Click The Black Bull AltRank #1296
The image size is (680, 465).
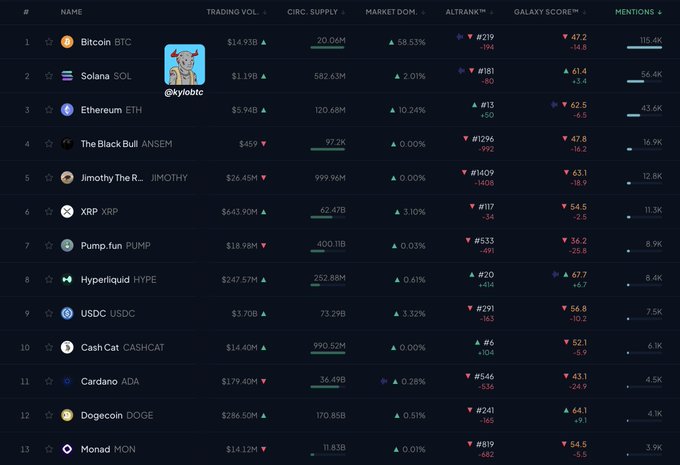tap(483, 139)
